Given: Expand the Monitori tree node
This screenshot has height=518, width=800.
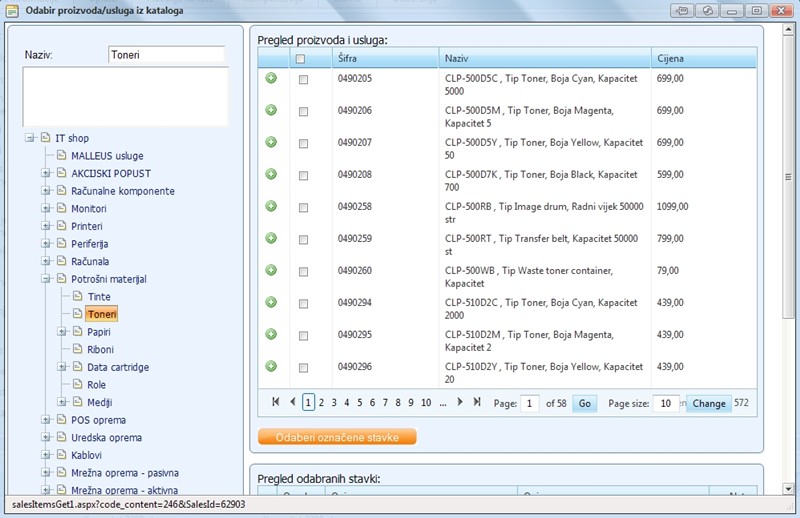Looking at the screenshot, I should pyautogui.click(x=46, y=208).
